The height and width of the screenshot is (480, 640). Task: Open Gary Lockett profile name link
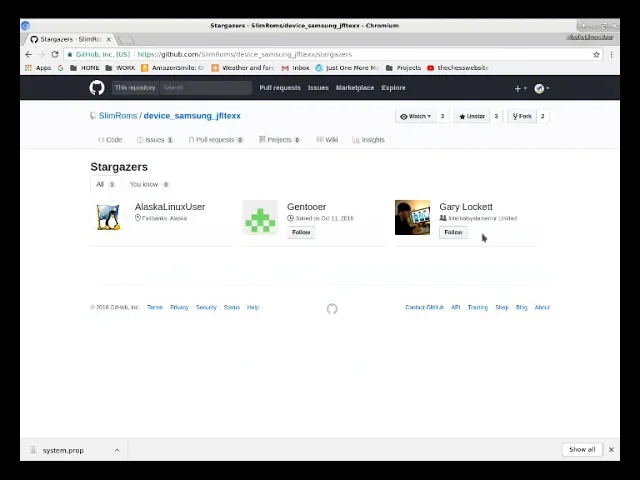[x=466, y=207]
